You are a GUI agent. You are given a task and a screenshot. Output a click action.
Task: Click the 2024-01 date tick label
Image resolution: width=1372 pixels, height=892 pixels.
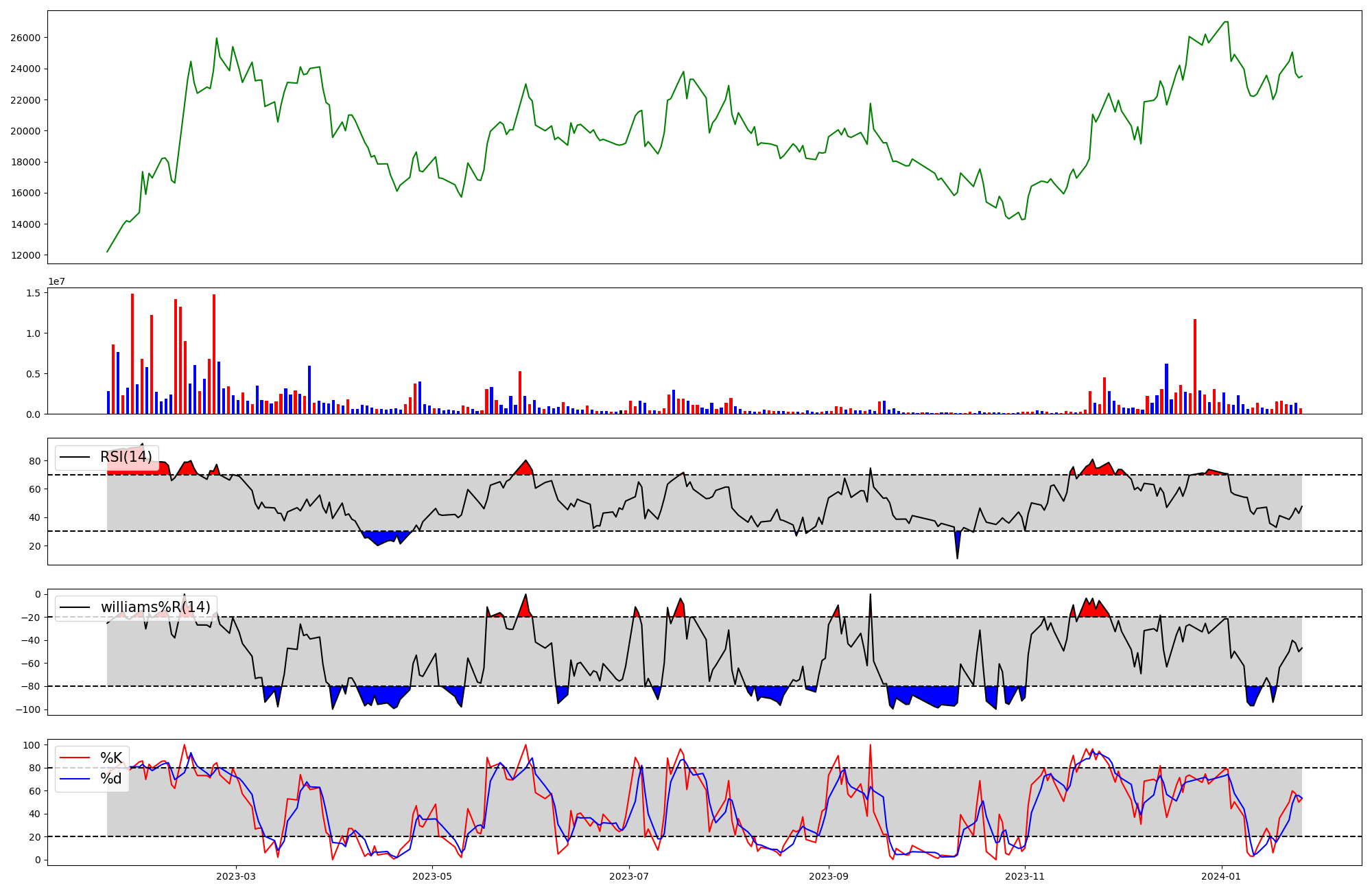click(1222, 876)
